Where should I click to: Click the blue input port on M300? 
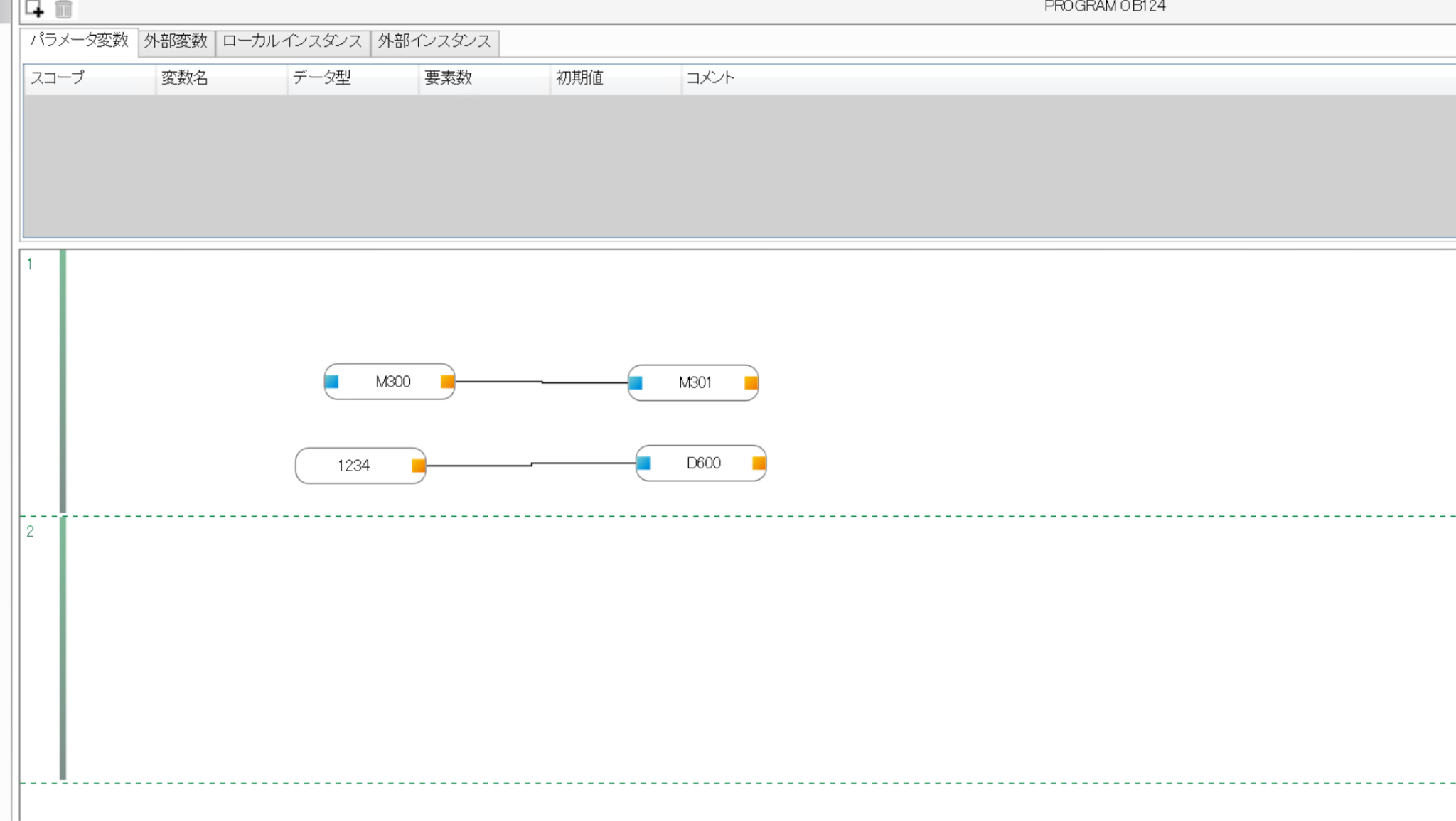[332, 382]
